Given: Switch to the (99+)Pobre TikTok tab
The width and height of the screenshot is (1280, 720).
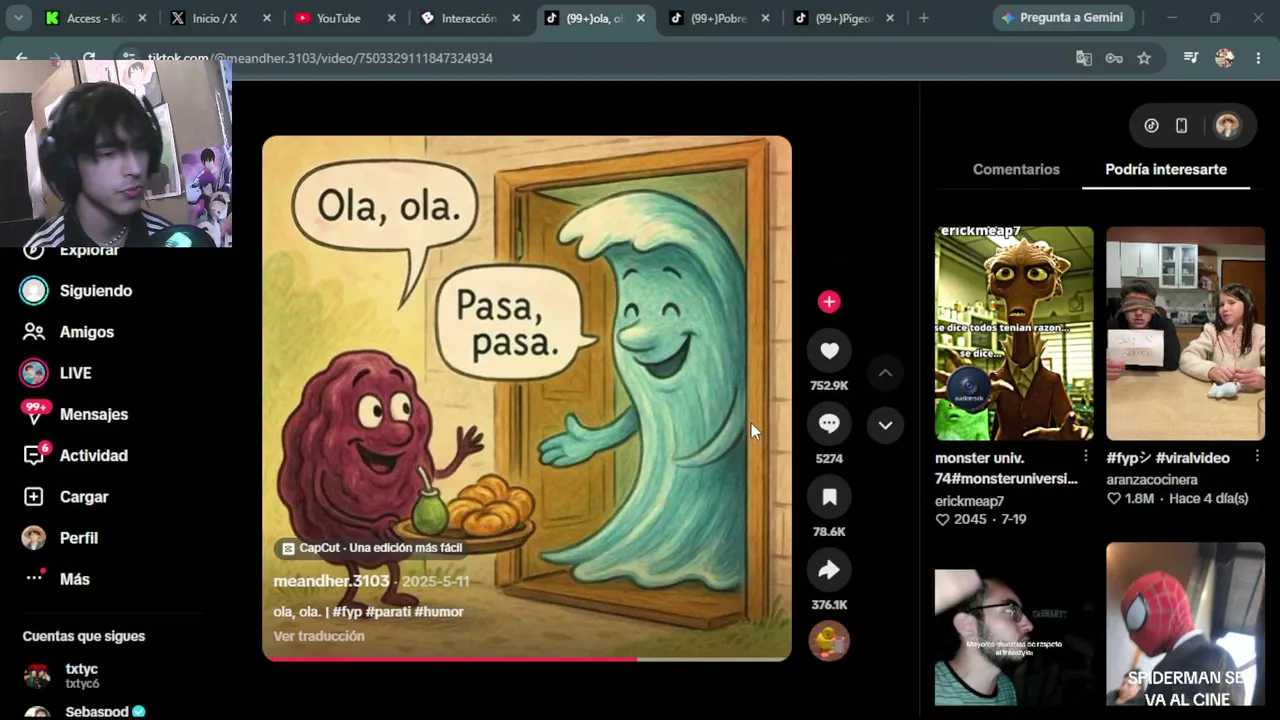Looking at the screenshot, I should coord(720,18).
